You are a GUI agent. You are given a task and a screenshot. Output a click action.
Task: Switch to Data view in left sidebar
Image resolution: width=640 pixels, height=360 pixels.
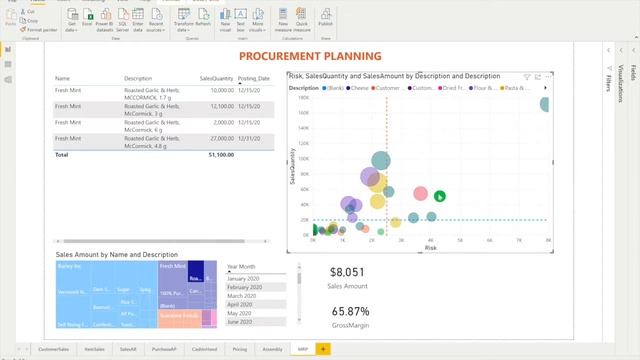pos(8,64)
